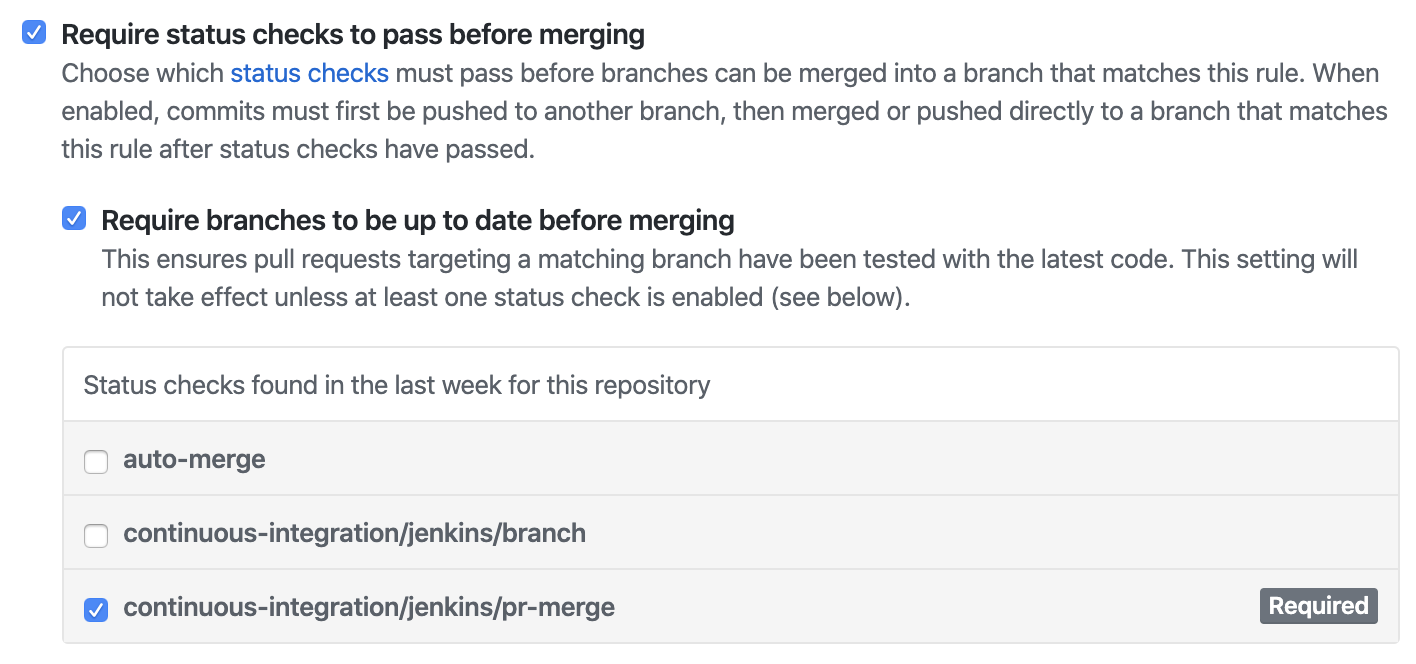Click 'Require branches to be up to date' heading

click(418, 220)
